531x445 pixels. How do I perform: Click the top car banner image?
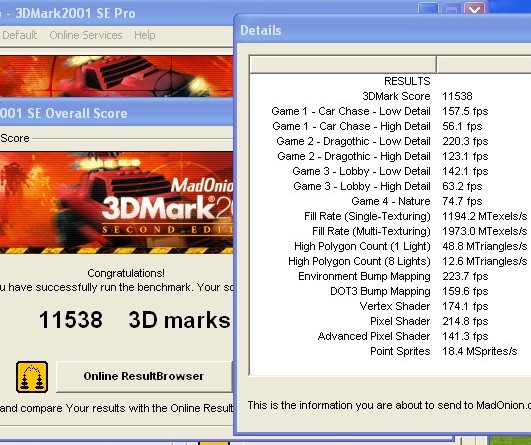click(x=116, y=77)
